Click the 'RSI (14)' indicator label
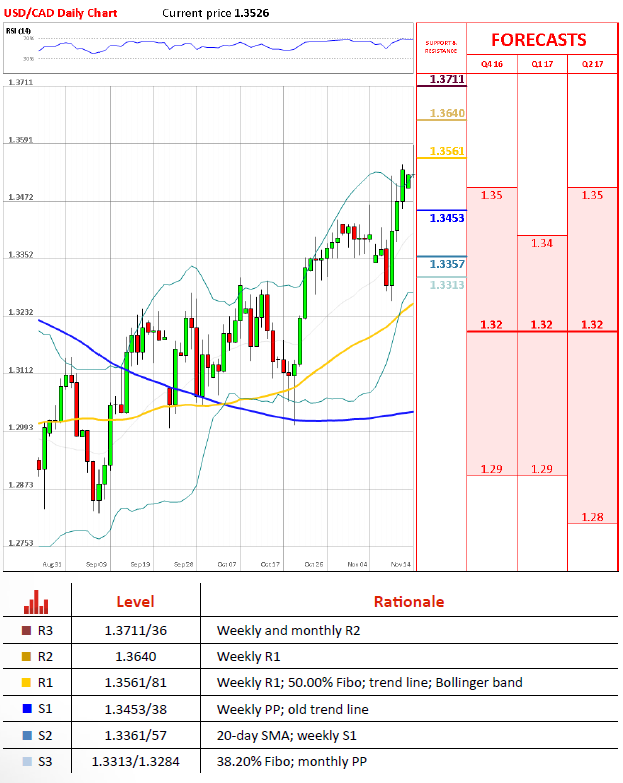 [18, 31]
